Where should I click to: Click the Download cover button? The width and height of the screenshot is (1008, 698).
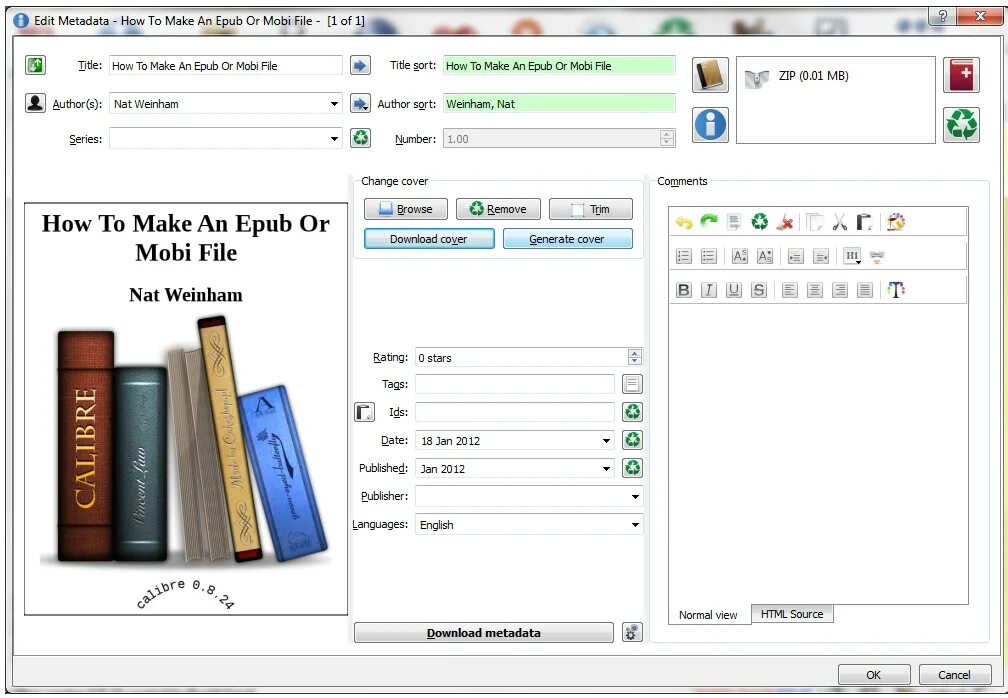point(429,238)
